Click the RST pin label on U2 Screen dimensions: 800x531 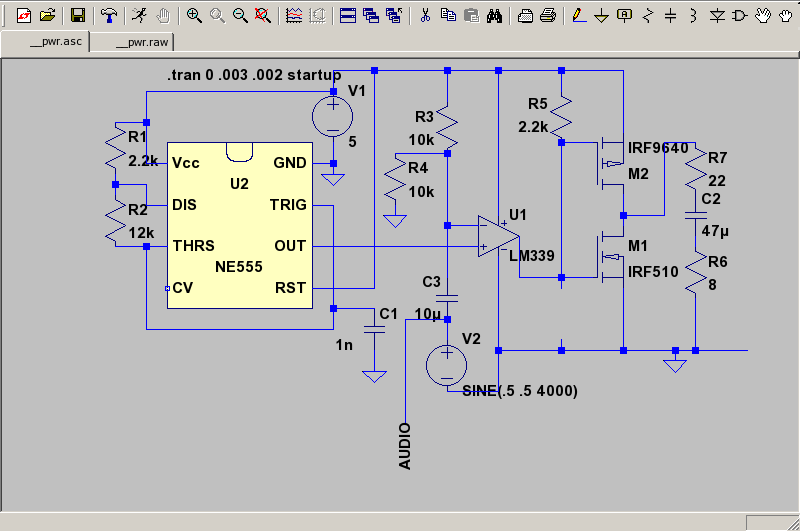click(x=290, y=288)
